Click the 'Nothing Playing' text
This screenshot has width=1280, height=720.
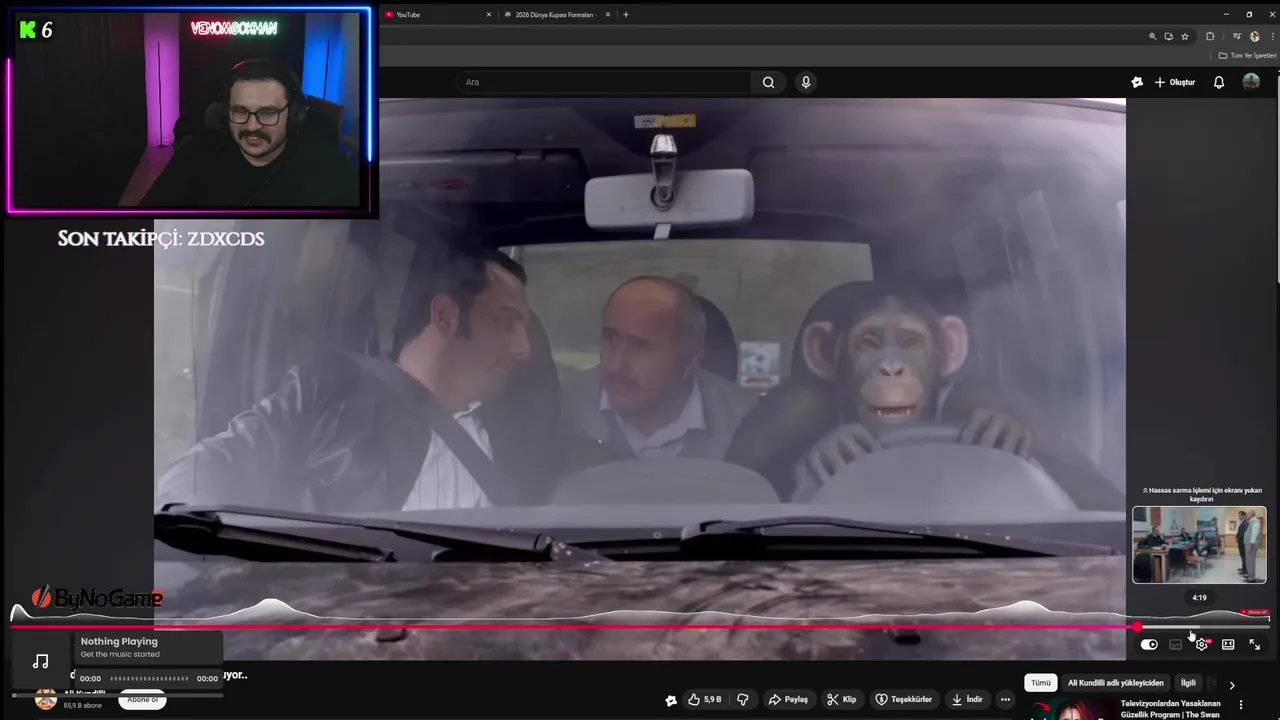click(119, 641)
